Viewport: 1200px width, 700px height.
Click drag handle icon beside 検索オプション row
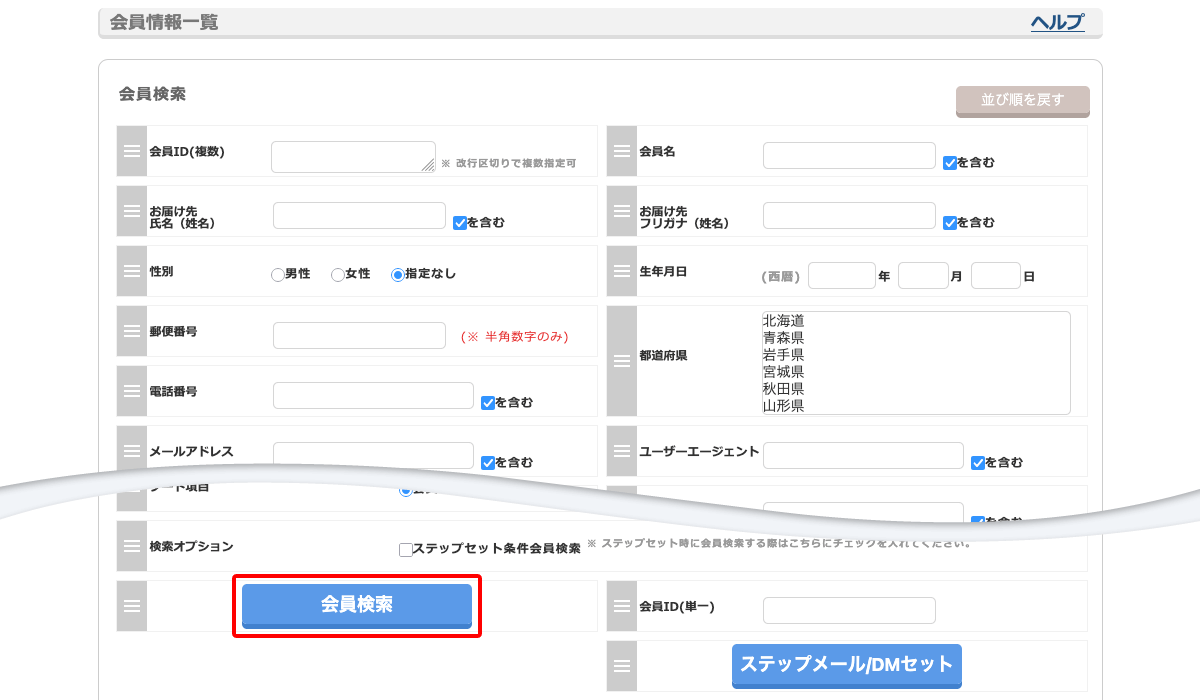(x=132, y=546)
